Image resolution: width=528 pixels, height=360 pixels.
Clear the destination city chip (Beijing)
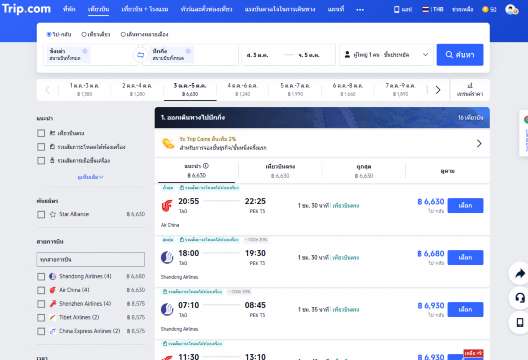(188, 51)
